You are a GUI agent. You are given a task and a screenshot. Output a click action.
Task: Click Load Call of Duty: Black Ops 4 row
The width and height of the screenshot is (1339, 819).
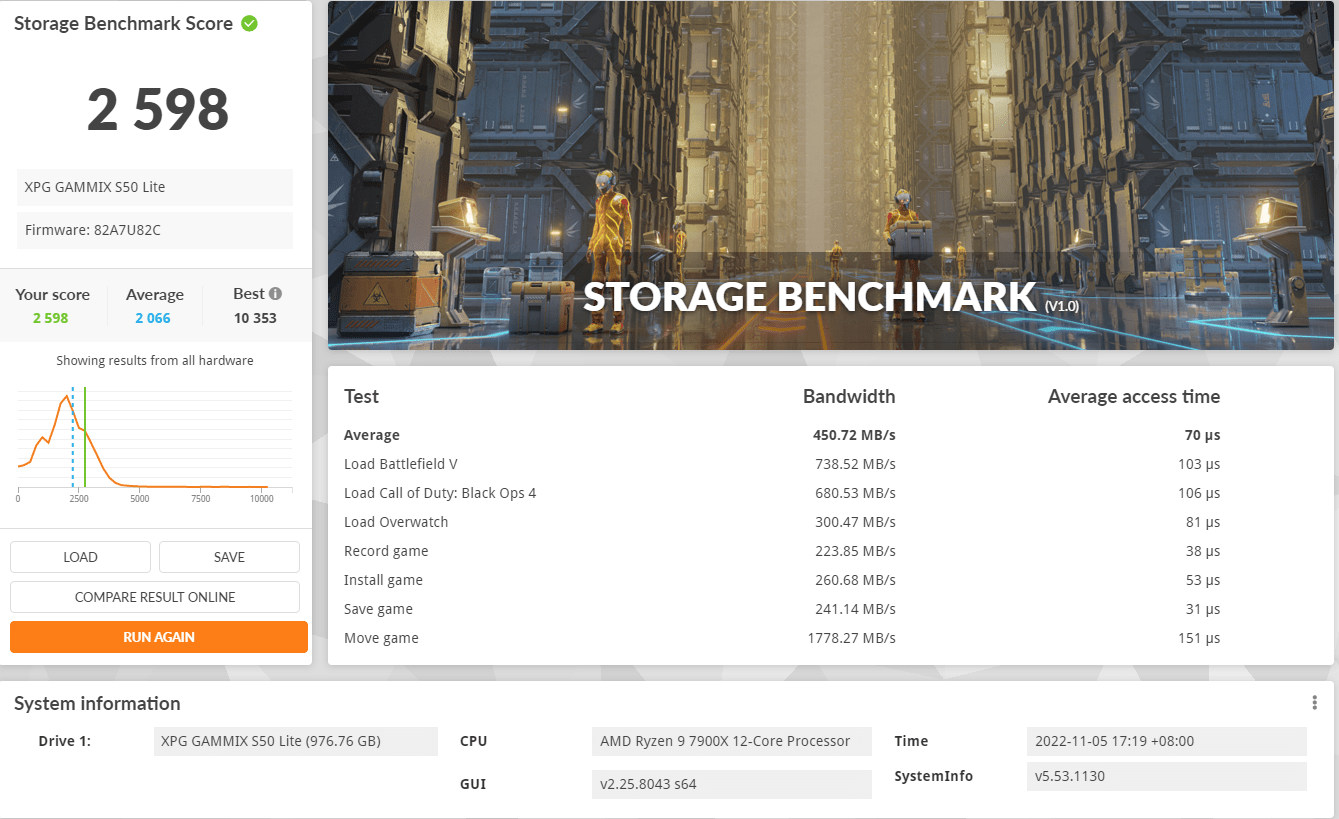[440, 493]
